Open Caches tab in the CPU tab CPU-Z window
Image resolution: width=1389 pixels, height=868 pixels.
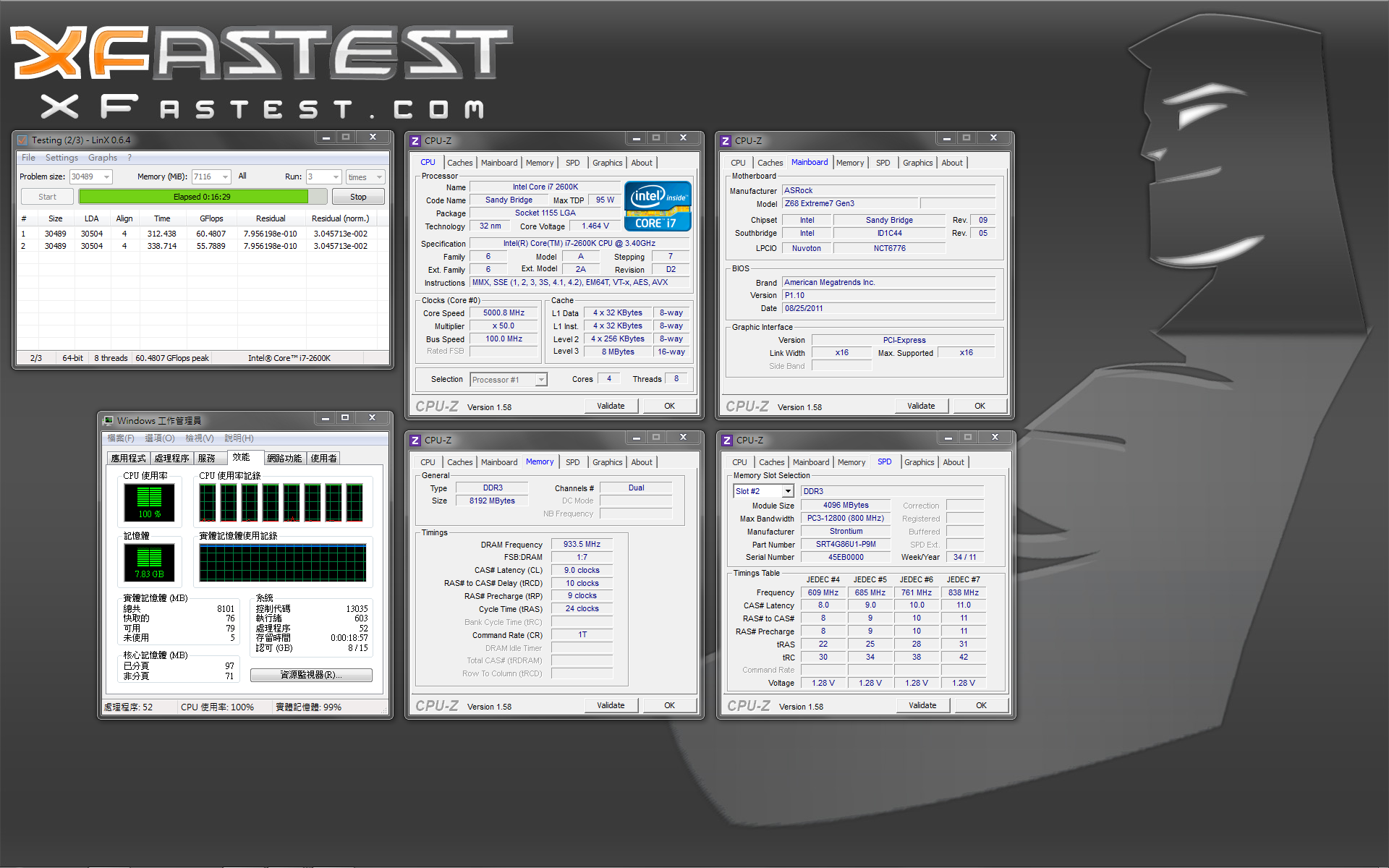tap(459, 163)
